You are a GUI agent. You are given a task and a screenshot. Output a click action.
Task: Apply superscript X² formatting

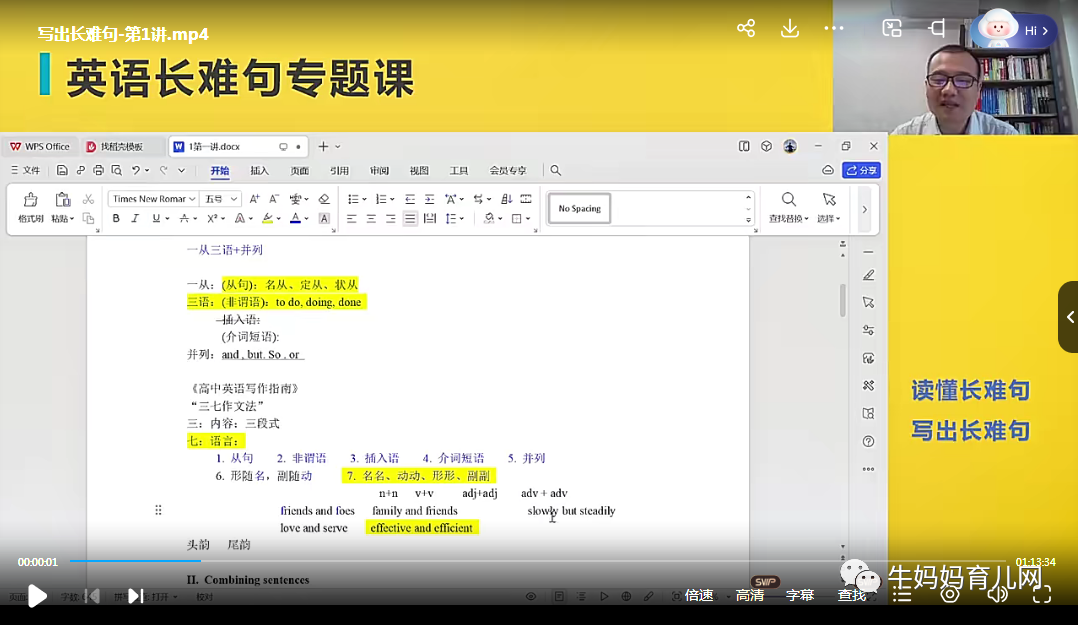coord(212,219)
